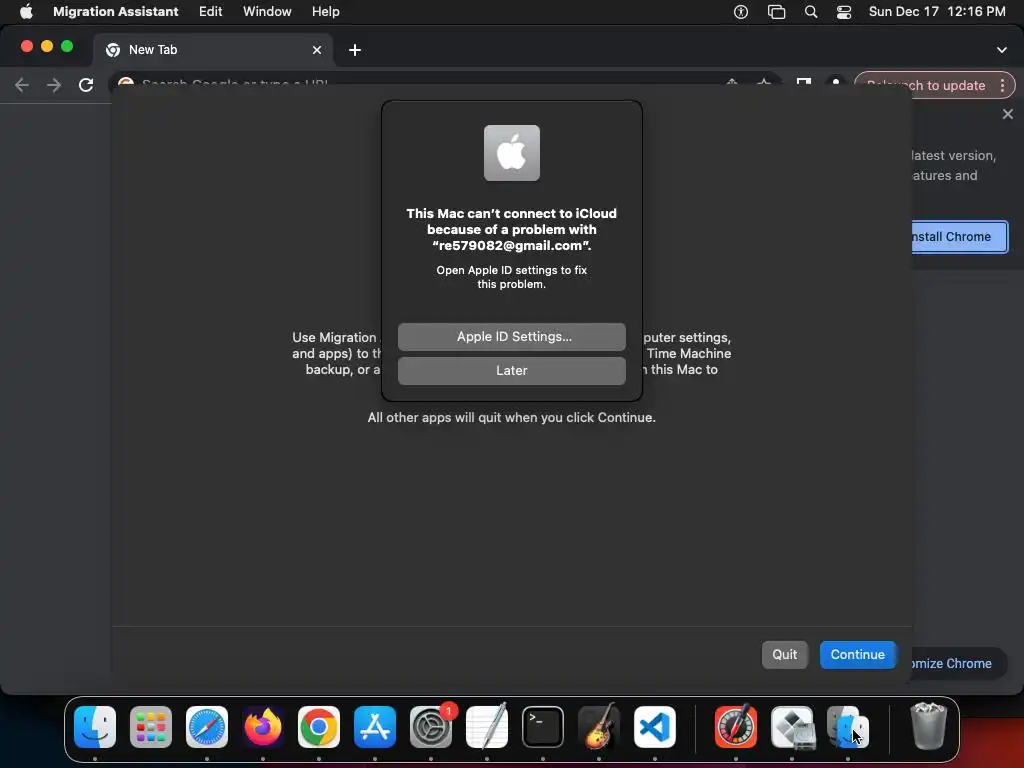Open Trash from the Dock
The height and width of the screenshot is (768, 1024).
928,726
